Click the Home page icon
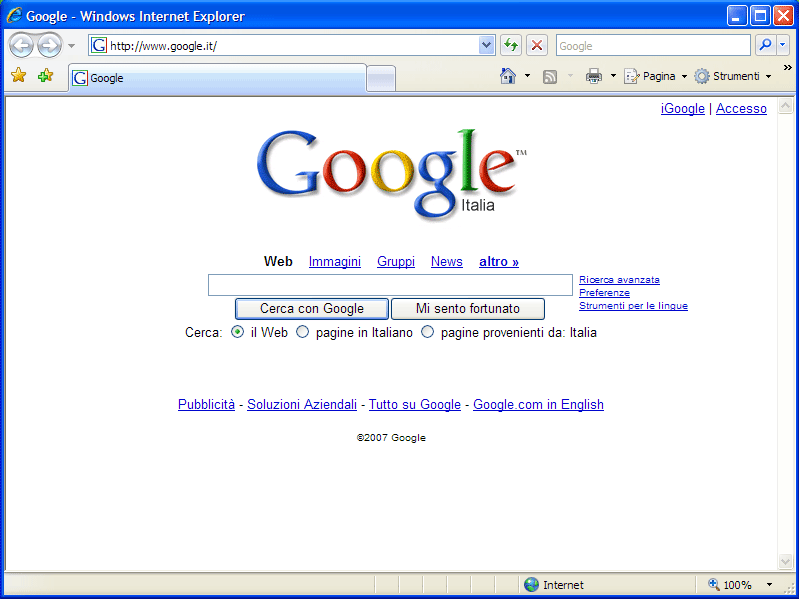799x599 pixels. [x=508, y=76]
